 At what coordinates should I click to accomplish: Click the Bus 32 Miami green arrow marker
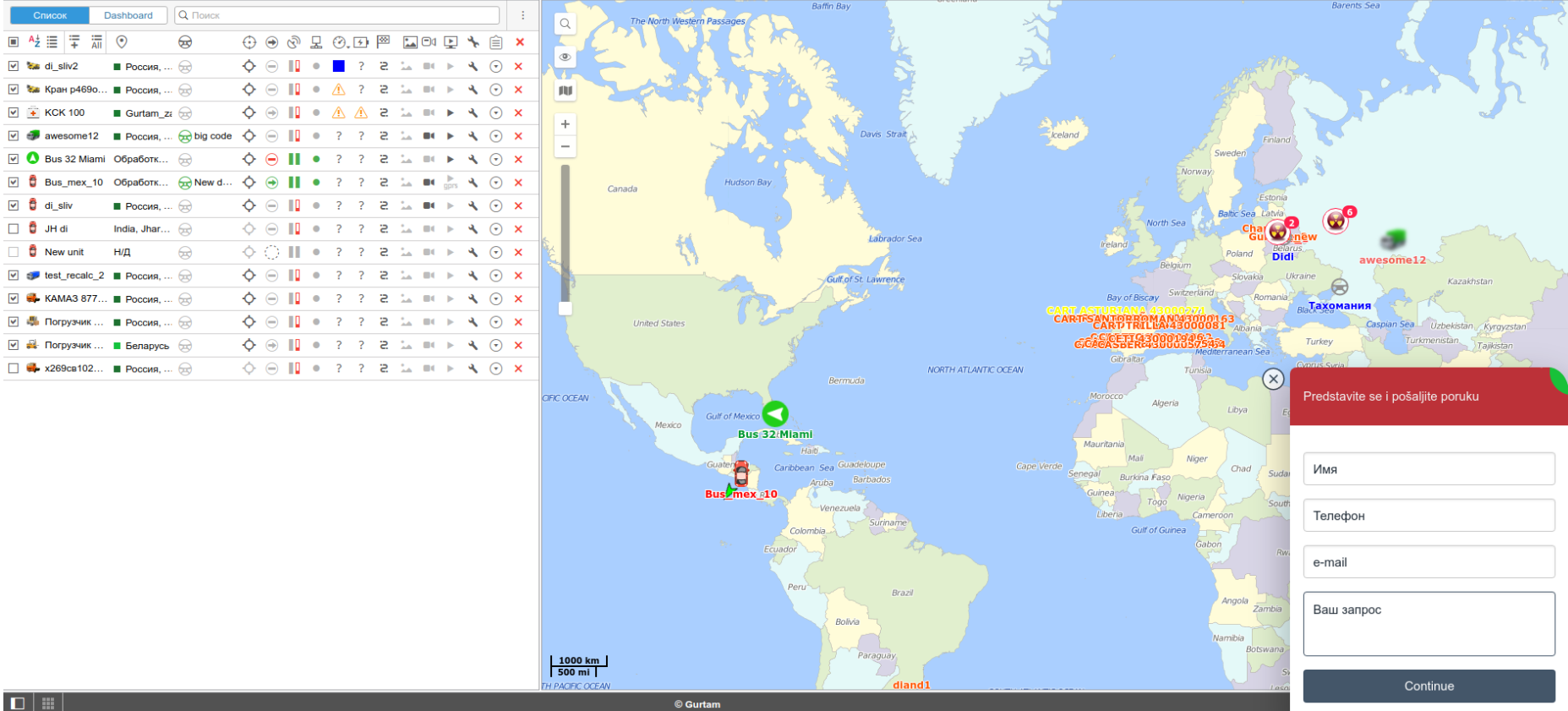coord(775,414)
